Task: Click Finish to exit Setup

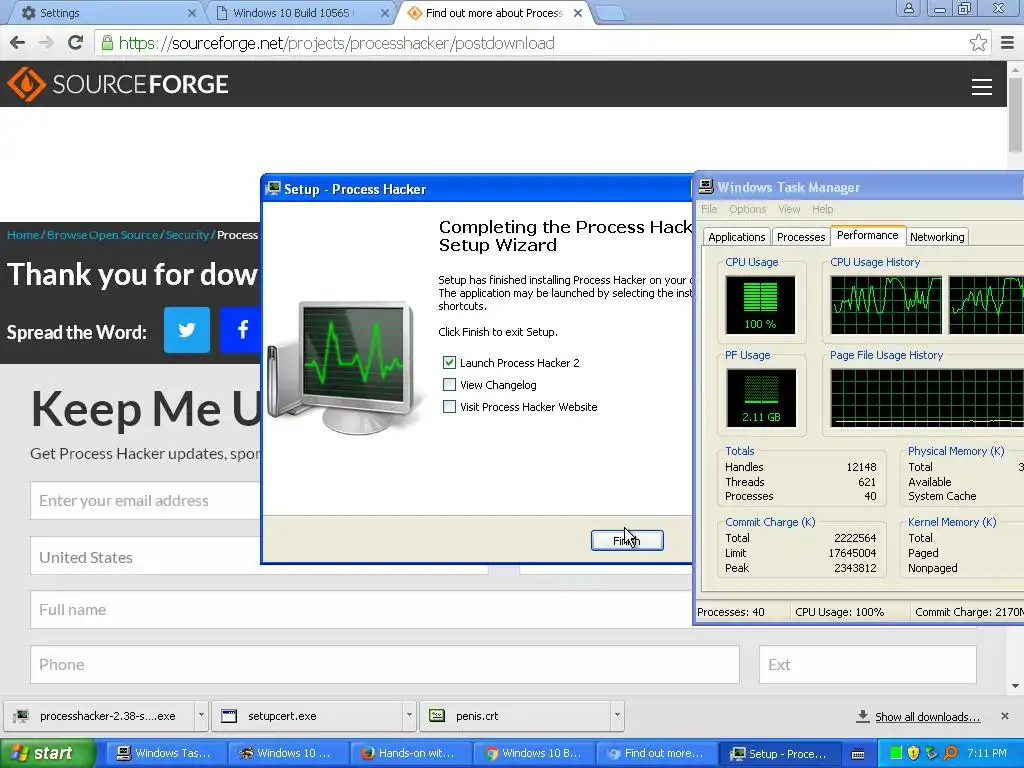Action: tap(627, 540)
